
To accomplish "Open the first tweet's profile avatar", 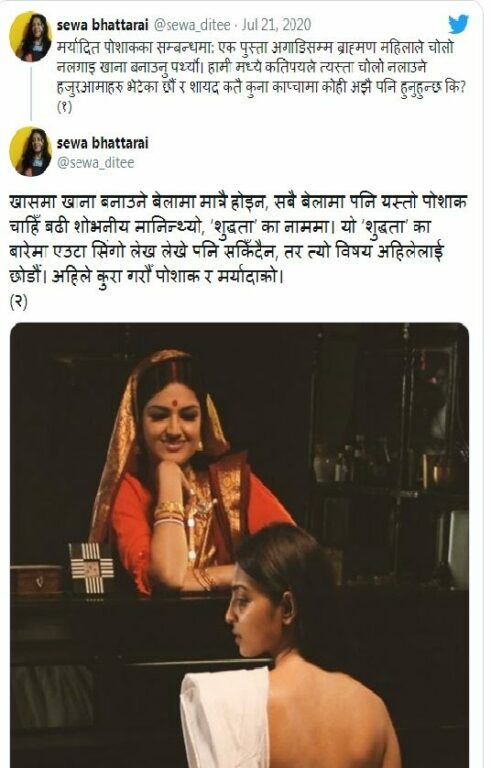I will pyautogui.click(x=30, y=36).
